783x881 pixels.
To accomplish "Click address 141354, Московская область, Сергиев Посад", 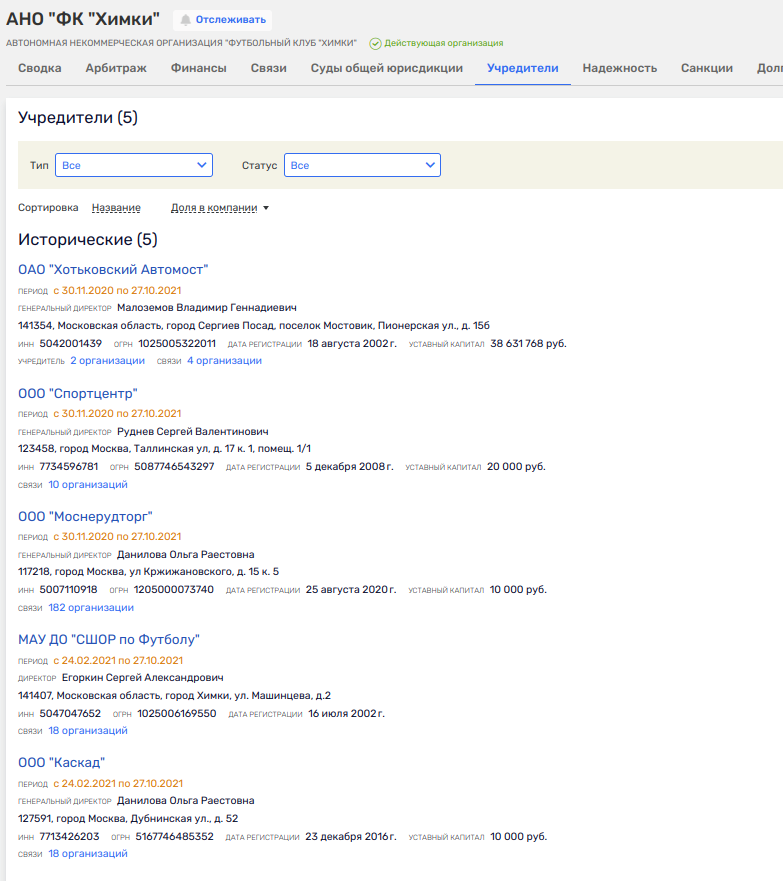I will pos(254,325).
